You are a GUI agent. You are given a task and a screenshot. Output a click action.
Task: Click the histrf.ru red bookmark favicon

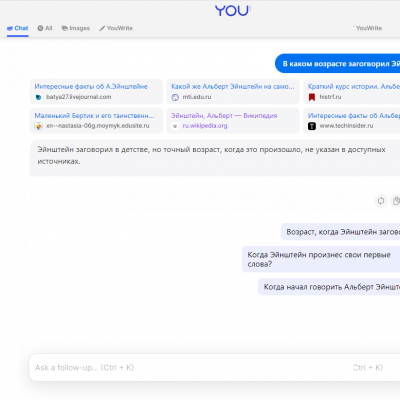click(312, 97)
